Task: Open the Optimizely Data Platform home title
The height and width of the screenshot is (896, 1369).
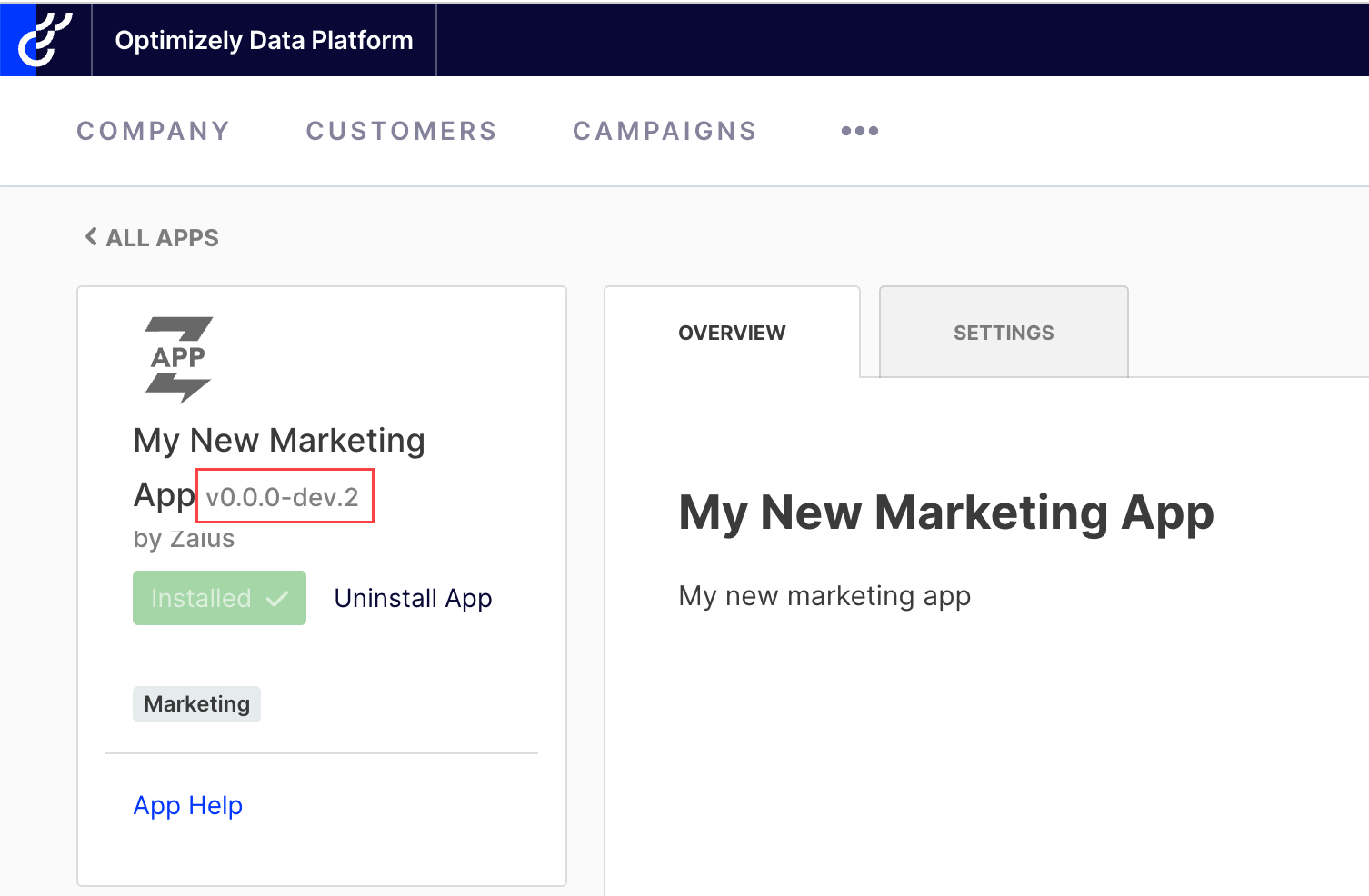Action: pyautogui.click(x=264, y=40)
